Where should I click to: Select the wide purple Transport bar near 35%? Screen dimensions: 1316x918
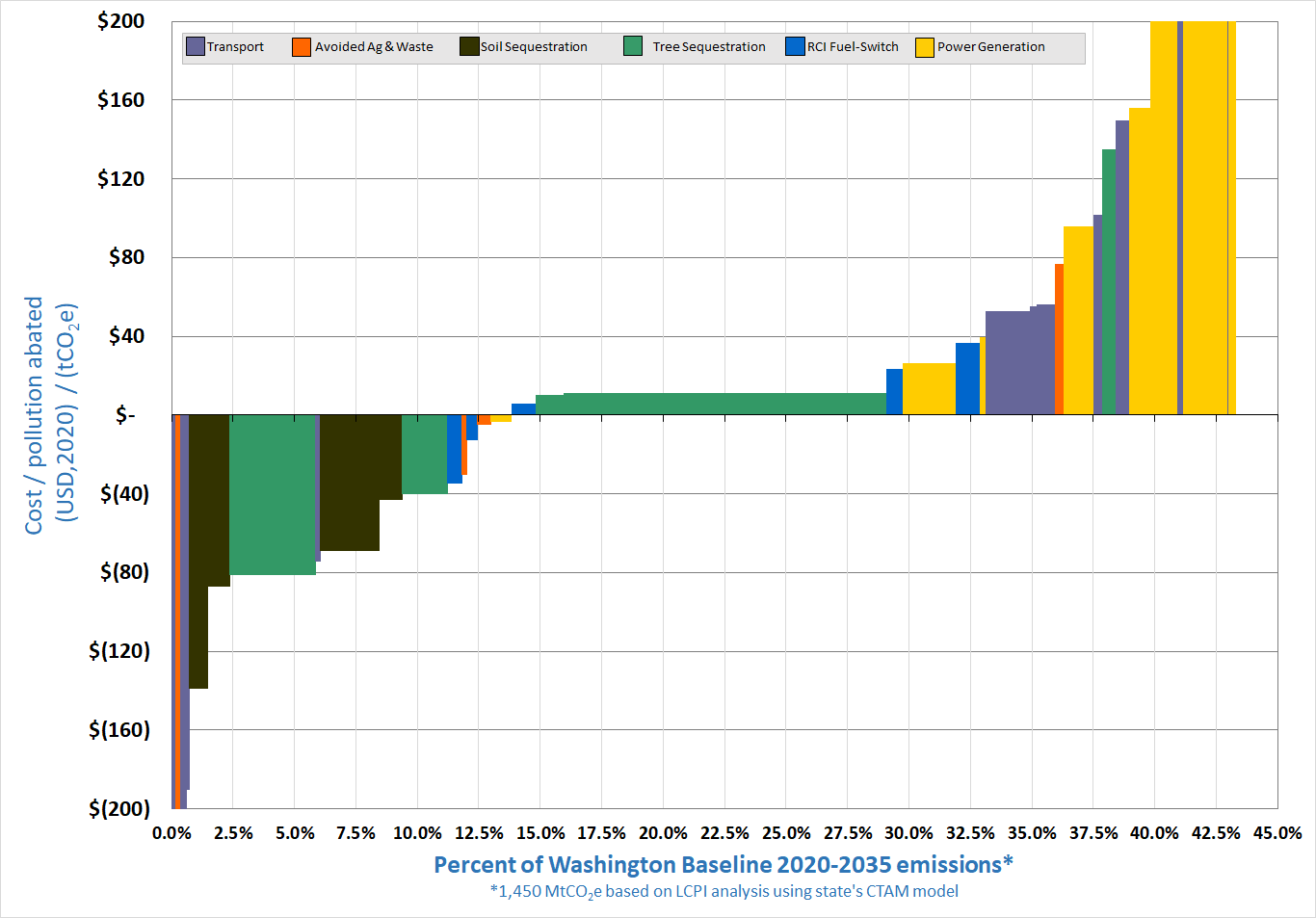click(1008, 362)
